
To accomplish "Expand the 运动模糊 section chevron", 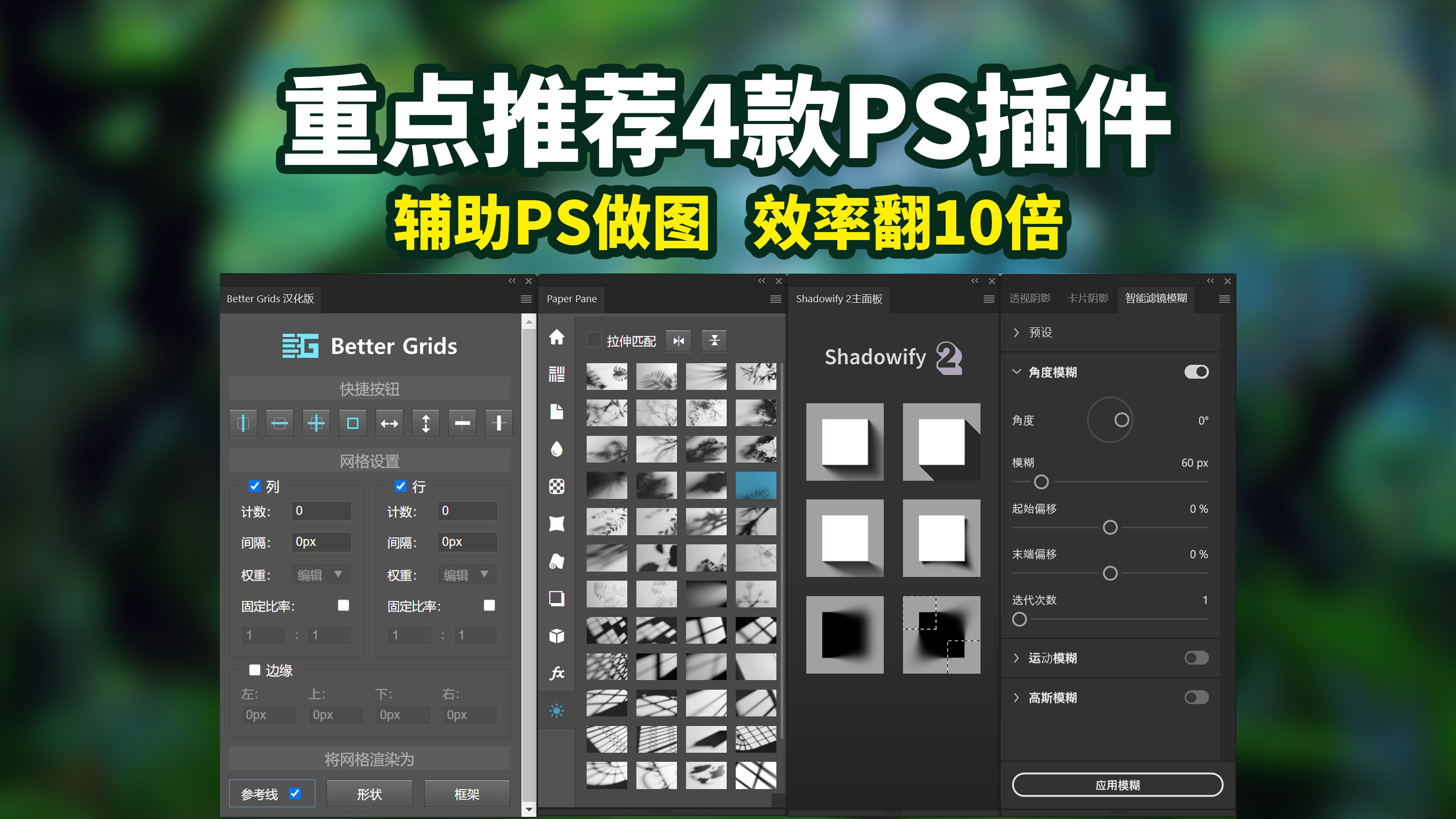I will point(1016,658).
